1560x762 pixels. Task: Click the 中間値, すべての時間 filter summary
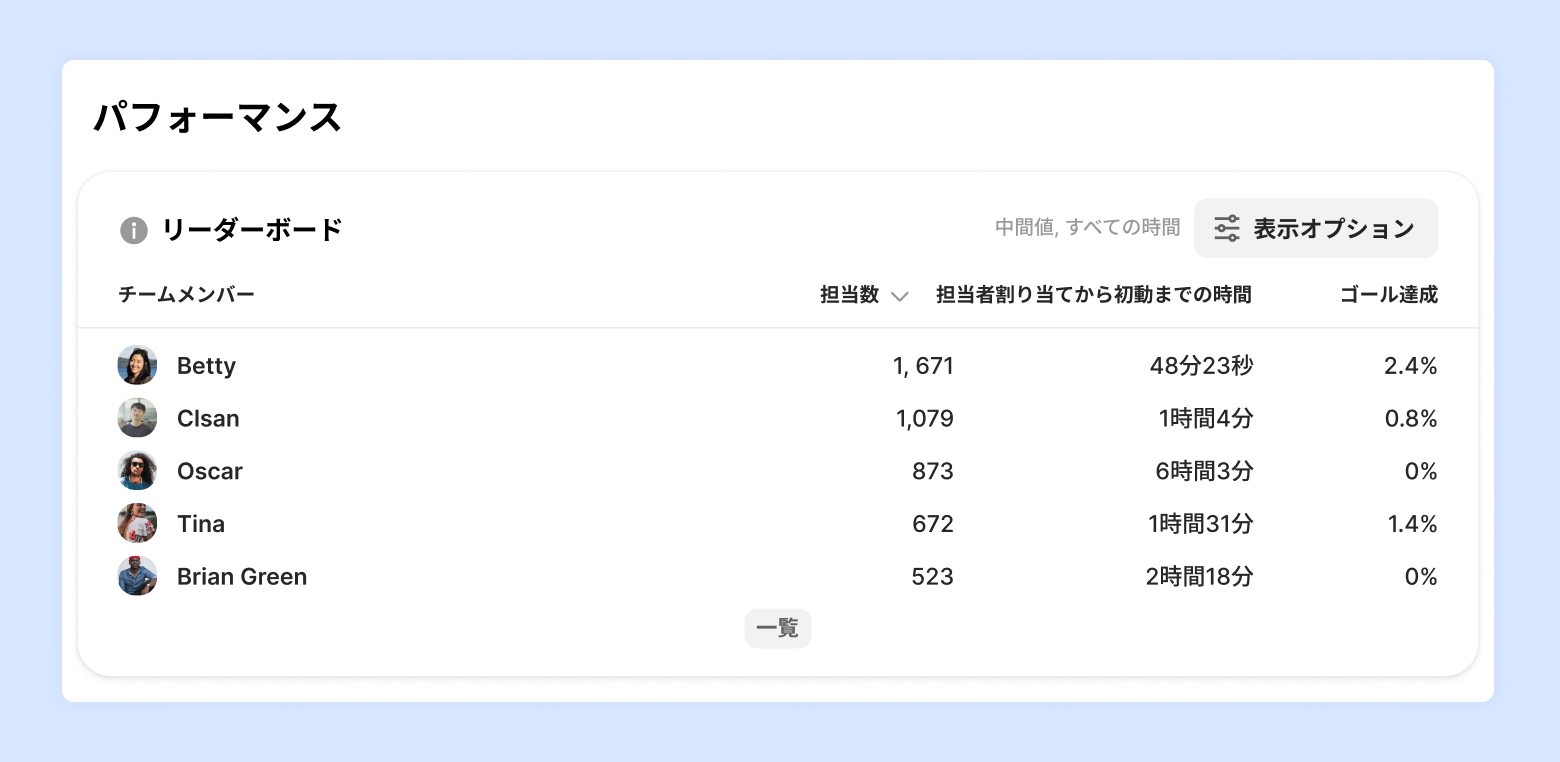coord(1087,228)
